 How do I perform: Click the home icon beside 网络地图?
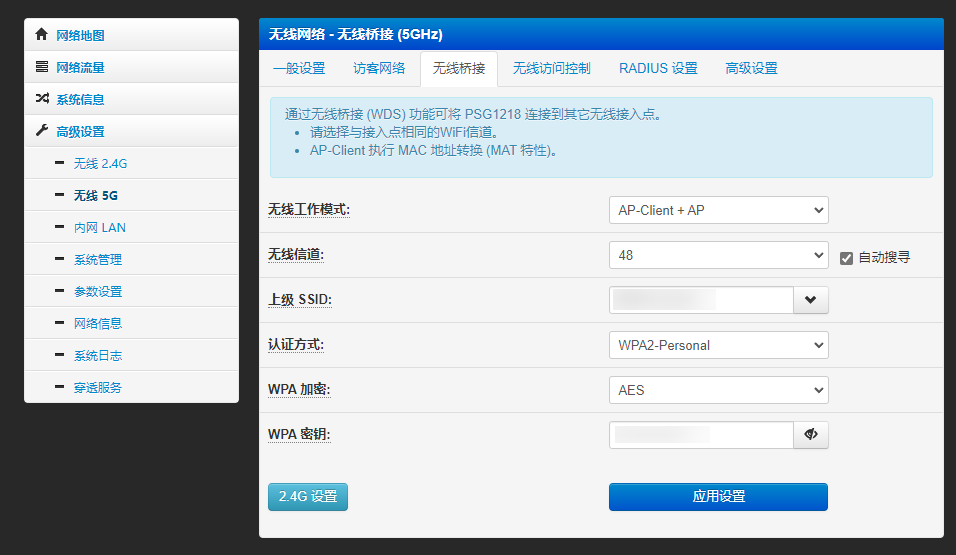coord(41,35)
